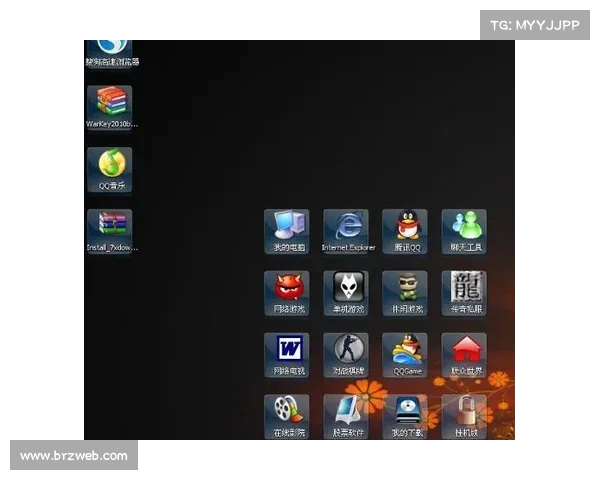
Task: Start 腾讯QQ penguin icon
Action: coord(405,231)
